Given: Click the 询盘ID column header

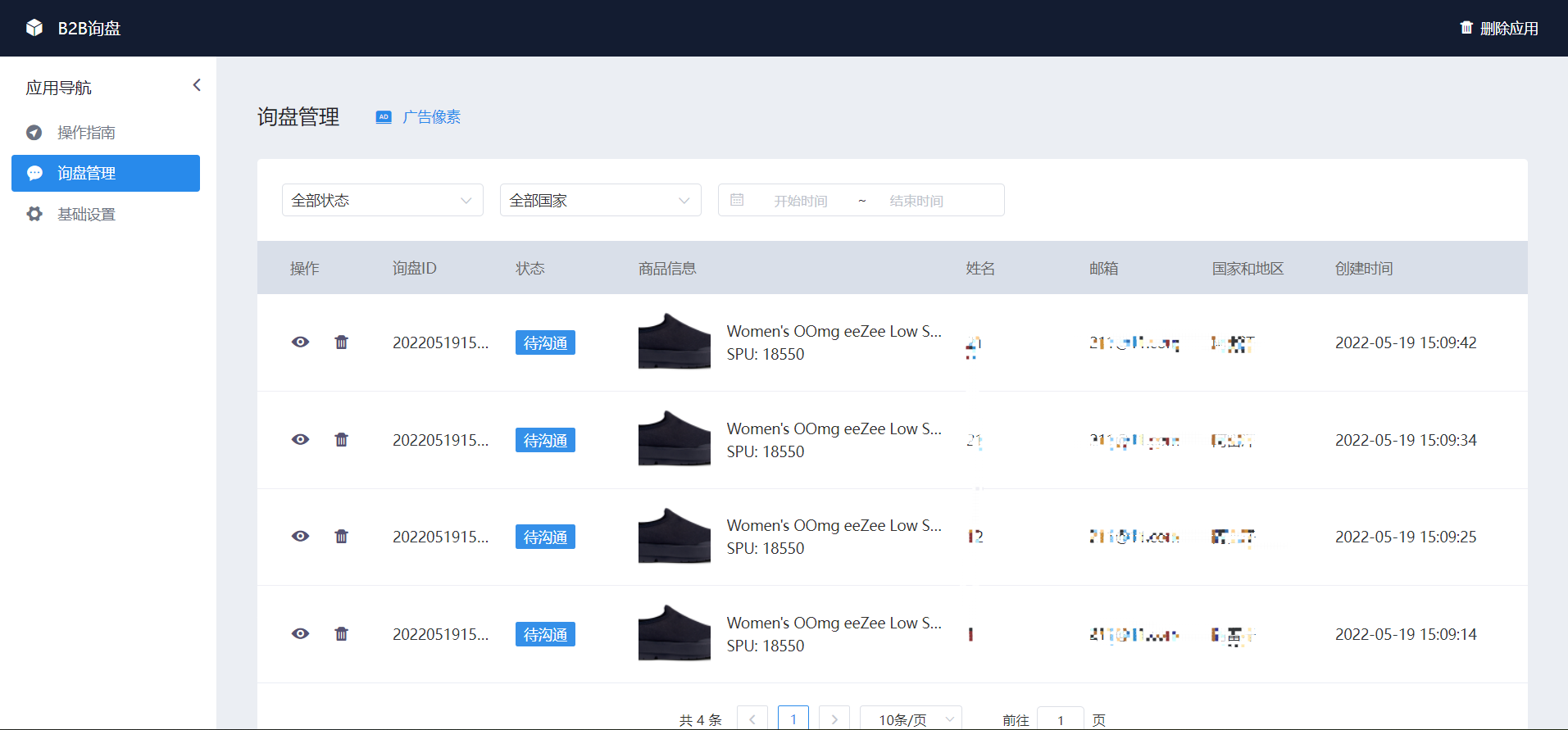Looking at the screenshot, I should click(x=415, y=268).
